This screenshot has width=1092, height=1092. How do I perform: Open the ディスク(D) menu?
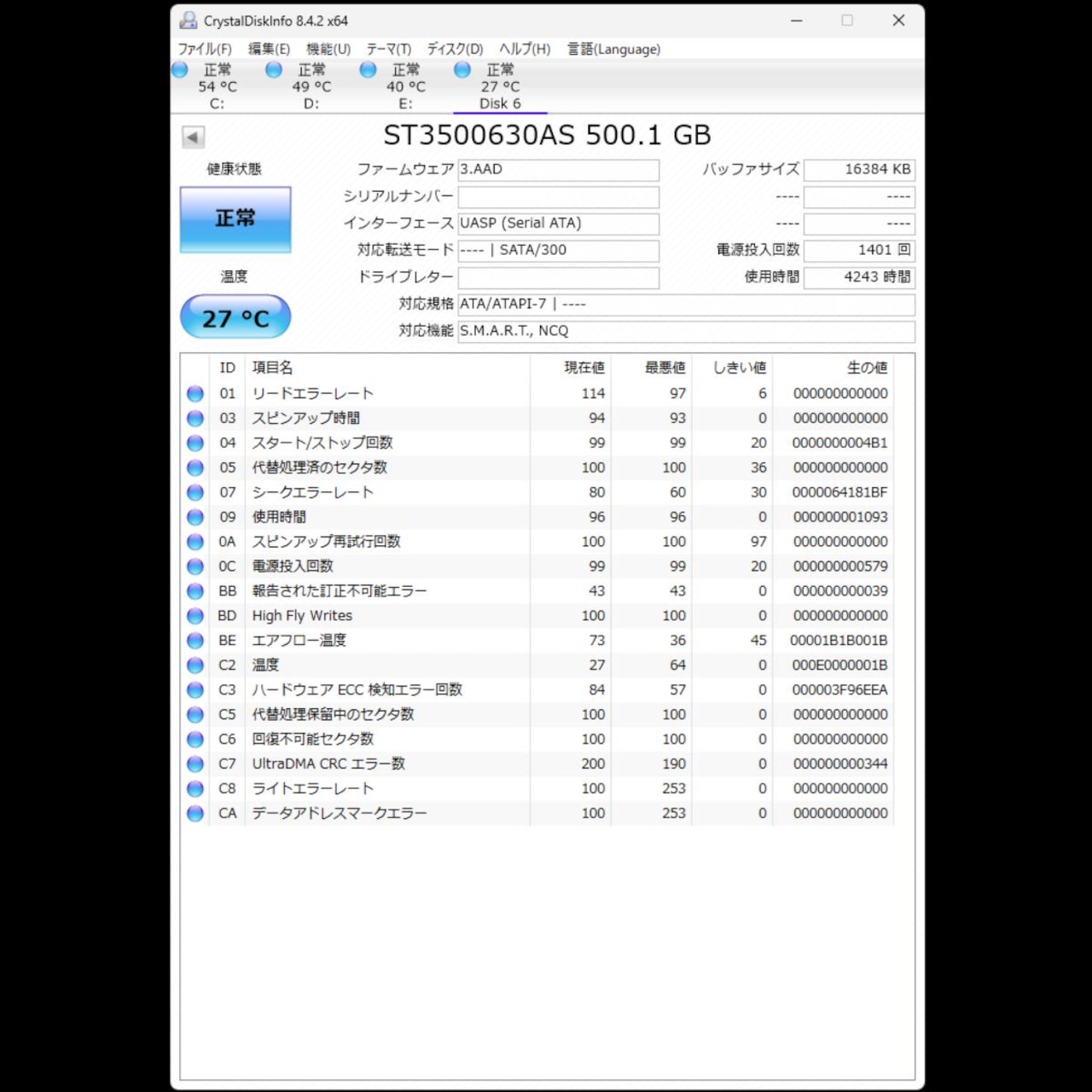[x=455, y=49]
